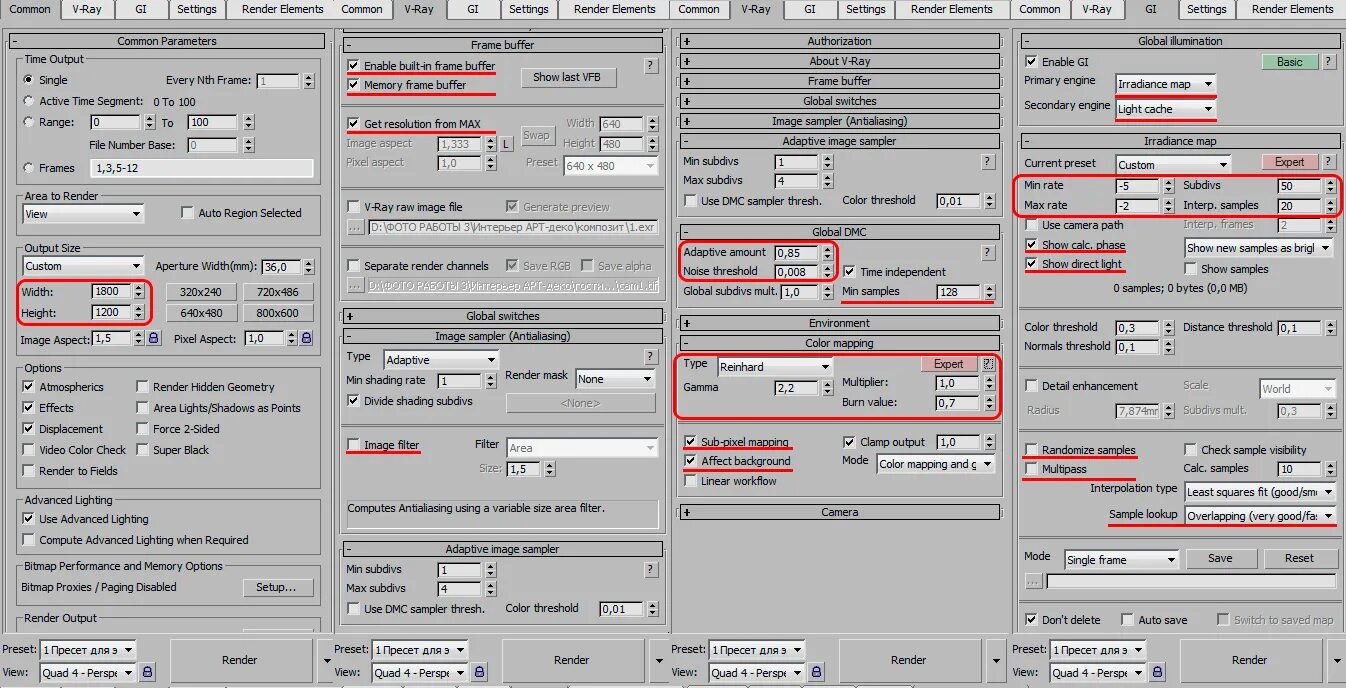Open Output Size Custom dropdown

(x=84, y=266)
